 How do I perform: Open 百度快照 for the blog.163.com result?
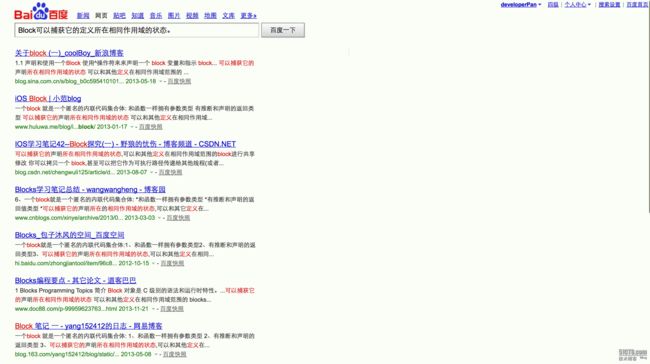(175, 354)
